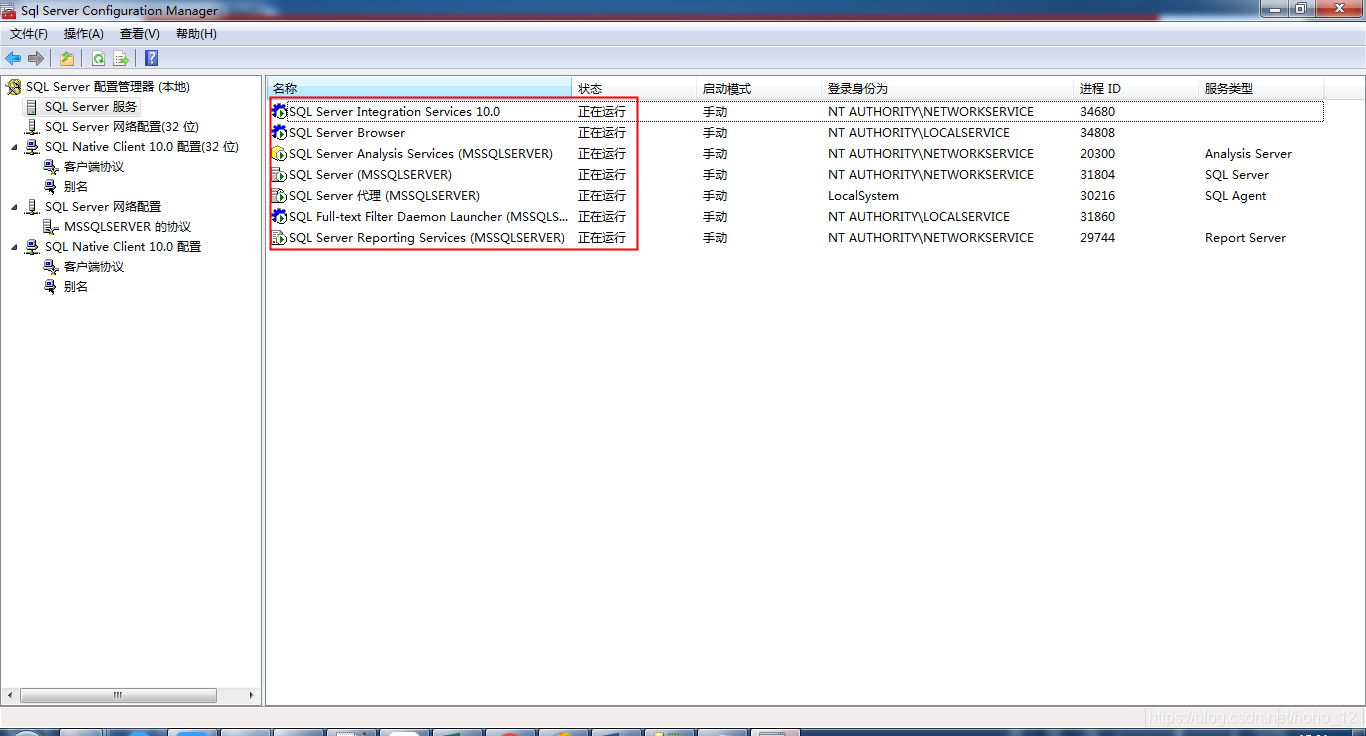Click the Full-text Filter Daemon Launcher icon
Screen dimensions: 1366x736
tap(280, 217)
